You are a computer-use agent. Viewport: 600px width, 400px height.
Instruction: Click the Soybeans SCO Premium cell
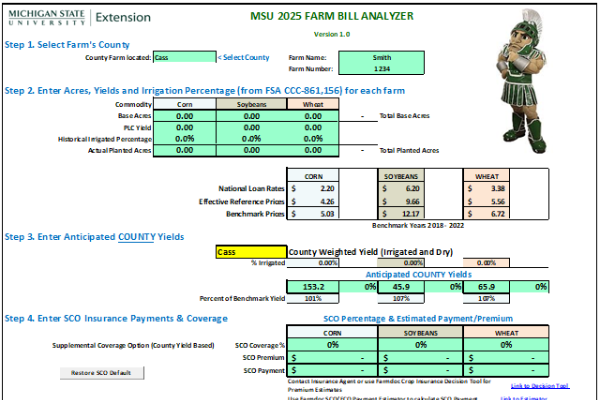(x=421, y=358)
